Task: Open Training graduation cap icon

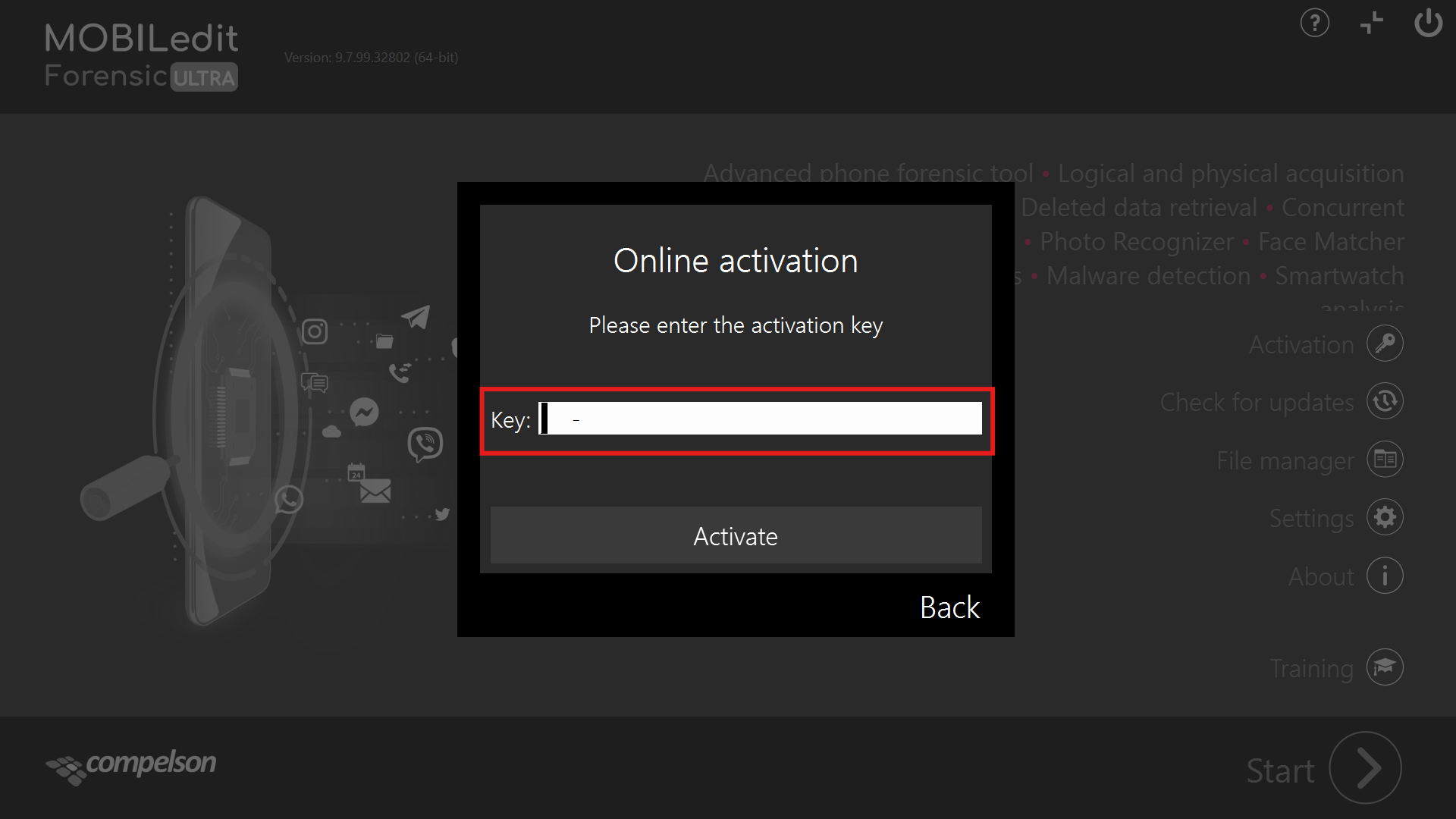Action: point(1385,667)
